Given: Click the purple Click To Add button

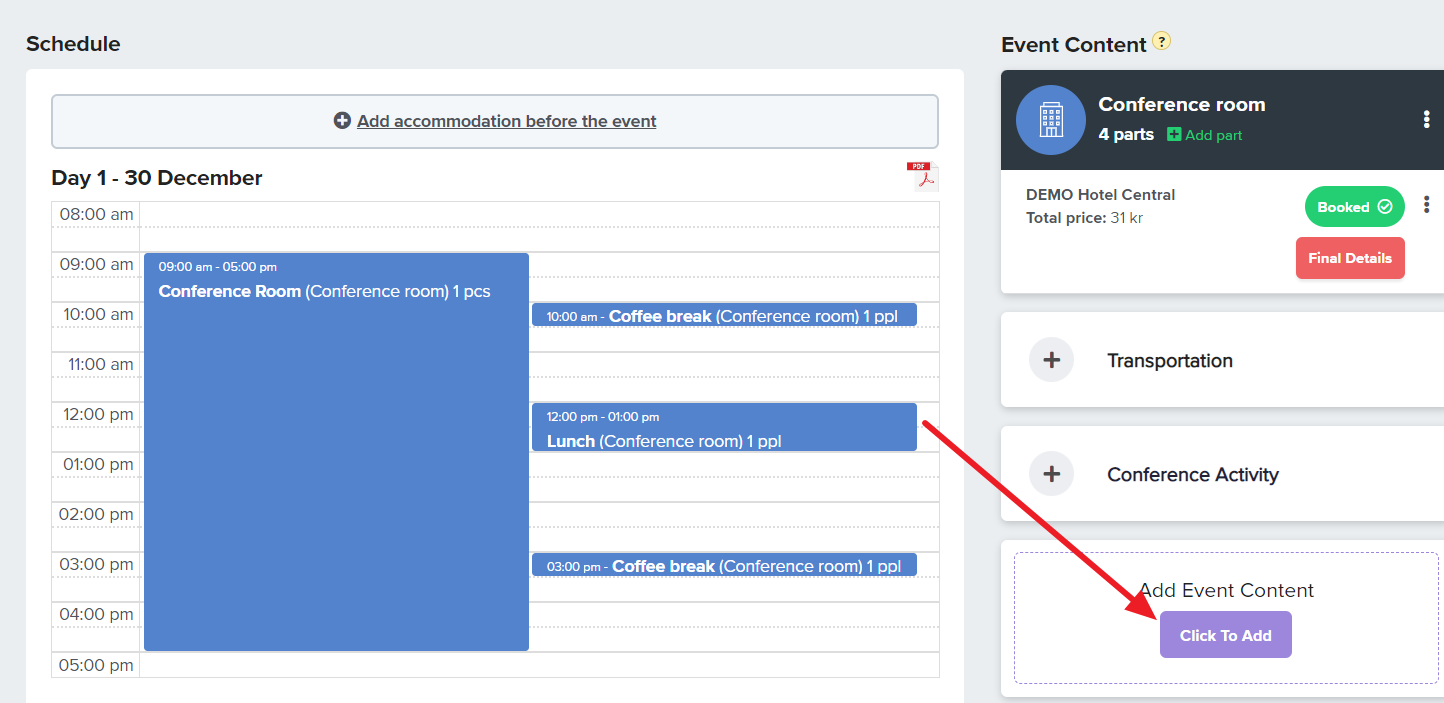Looking at the screenshot, I should point(1225,635).
